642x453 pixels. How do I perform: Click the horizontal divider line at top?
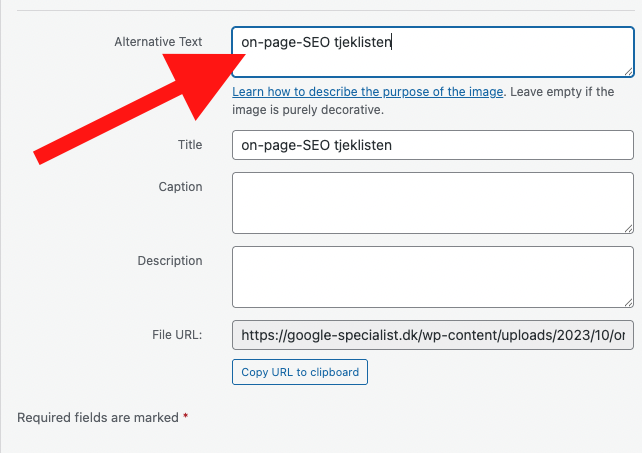pyautogui.click(x=320, y=11)
